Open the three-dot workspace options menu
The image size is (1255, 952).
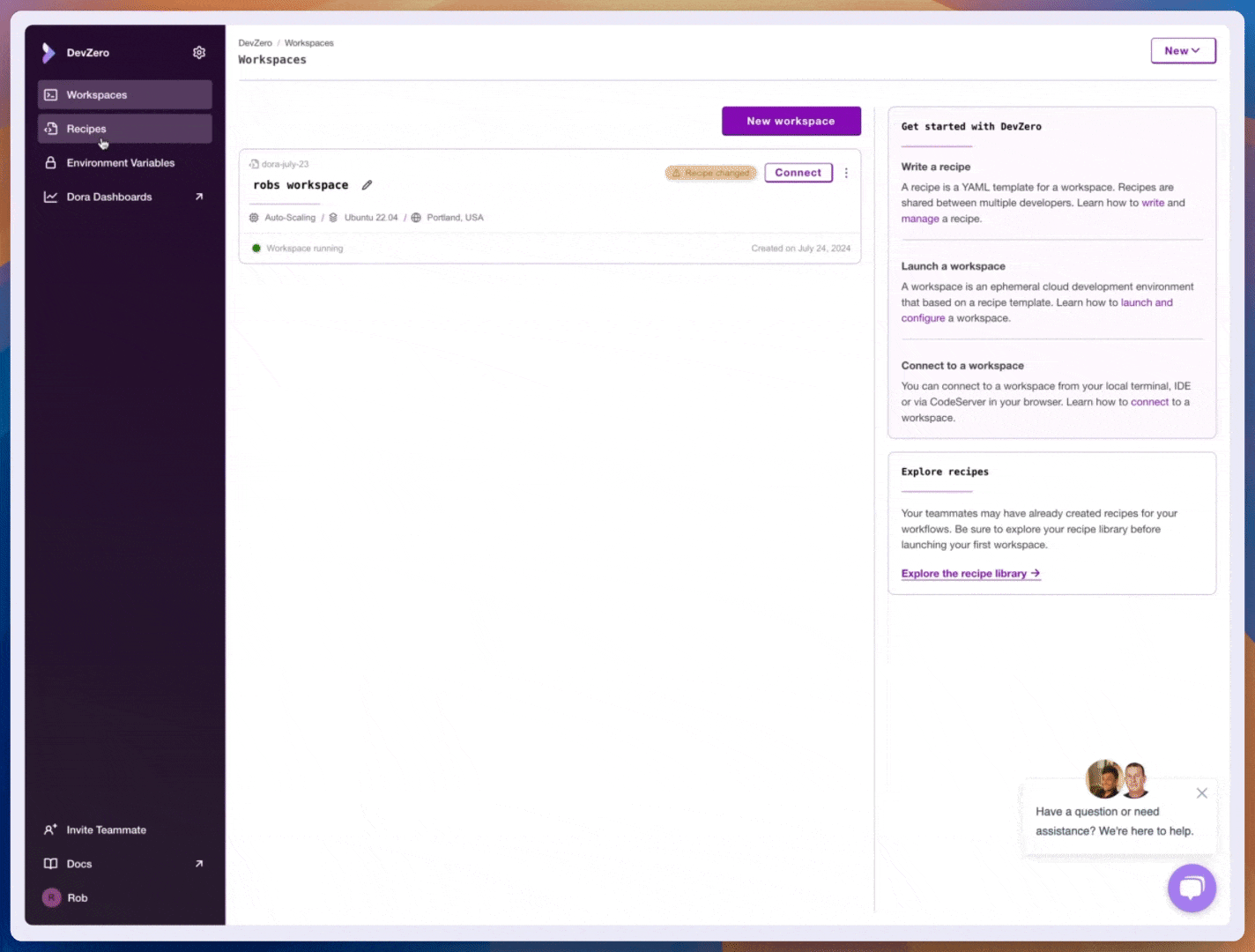(846, 174)
